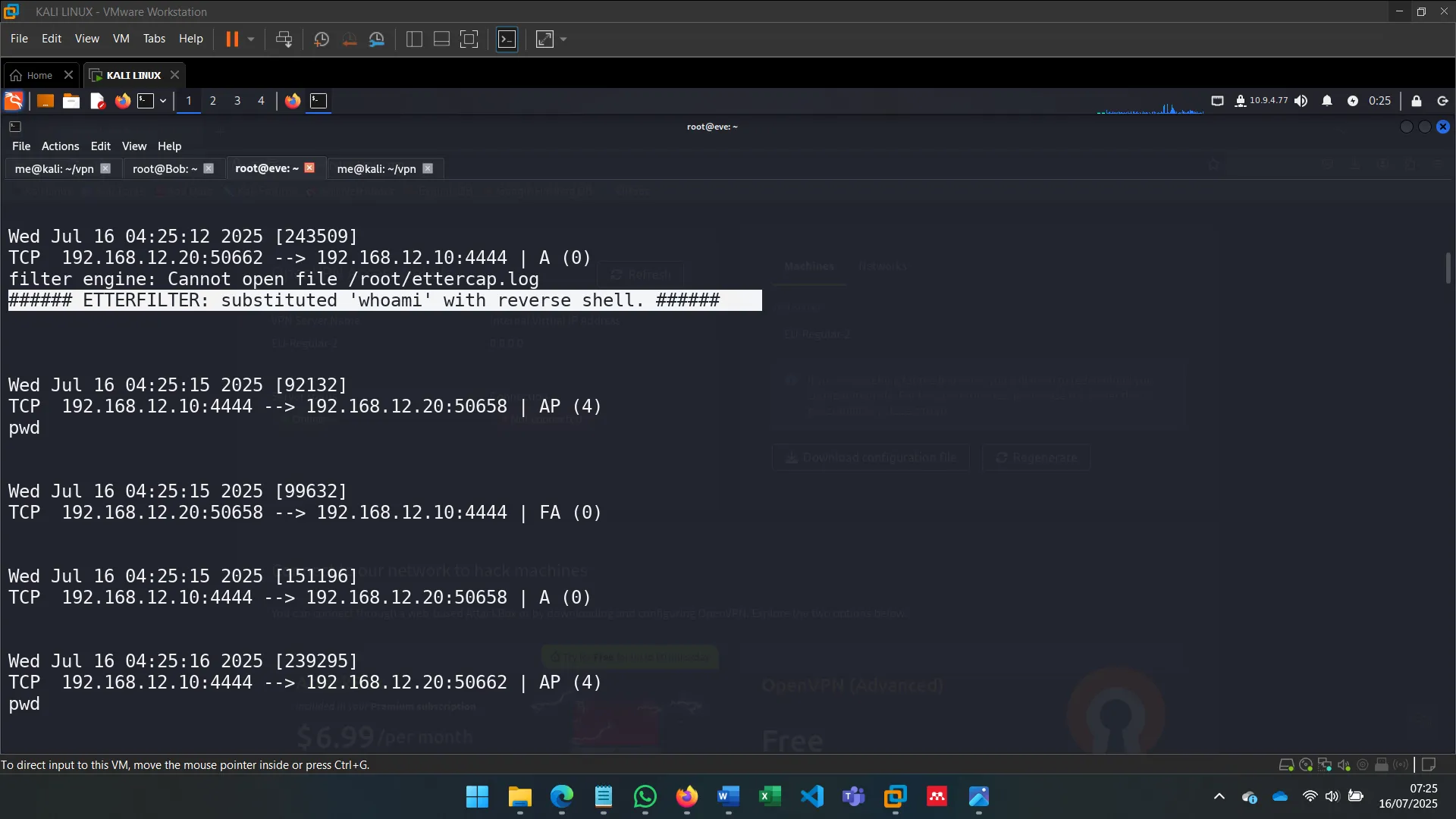
Task: Expand the suspend button dropdown arrow
Action: coord(250,39)
